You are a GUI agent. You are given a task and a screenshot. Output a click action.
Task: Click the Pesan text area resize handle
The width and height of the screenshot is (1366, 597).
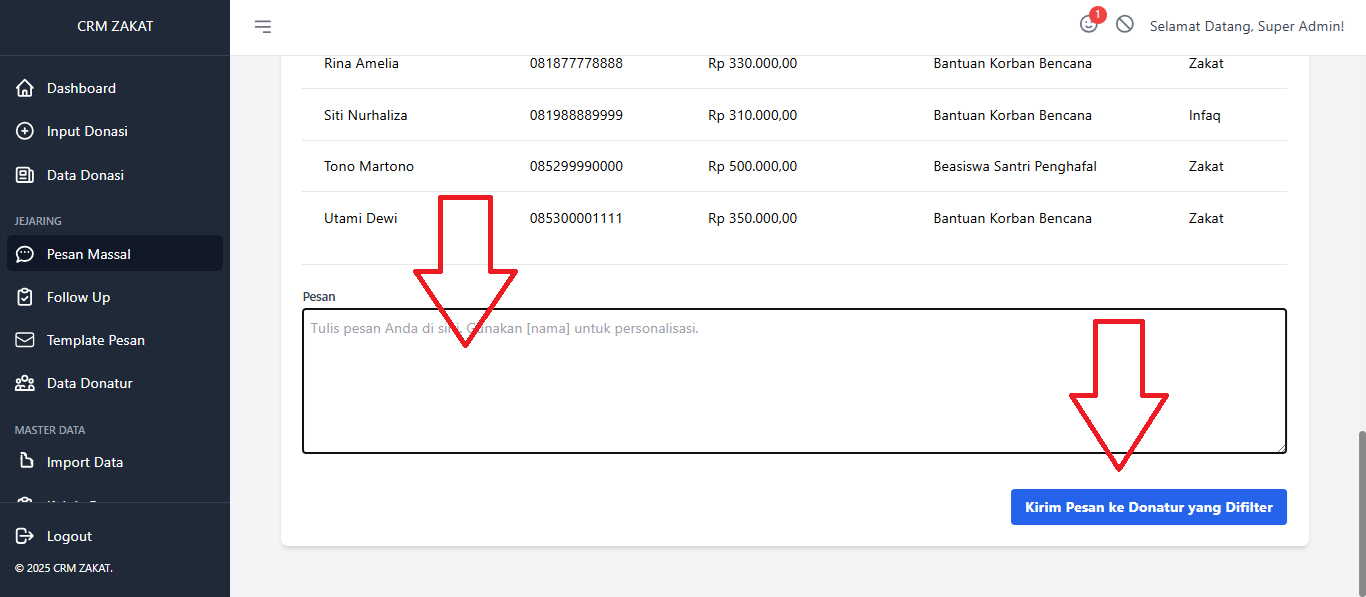(x=1281, y=448)
